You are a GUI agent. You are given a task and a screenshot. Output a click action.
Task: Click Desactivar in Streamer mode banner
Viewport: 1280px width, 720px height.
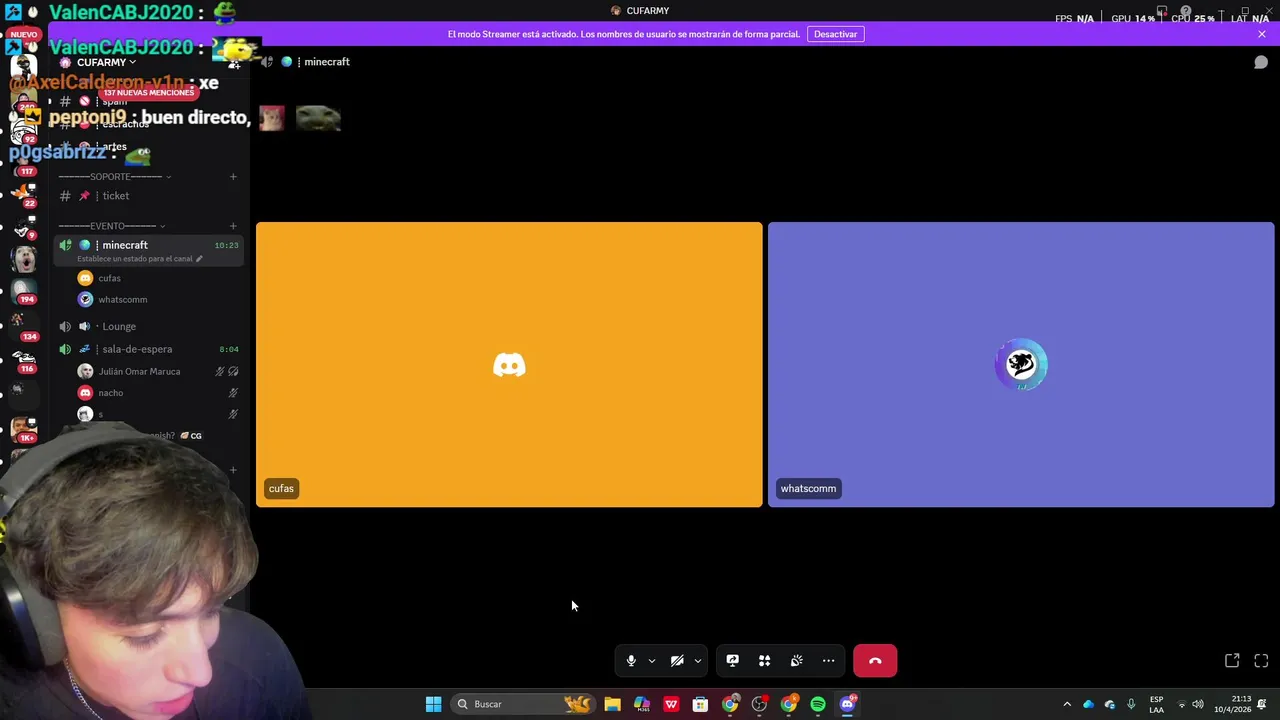click(835, 34)
